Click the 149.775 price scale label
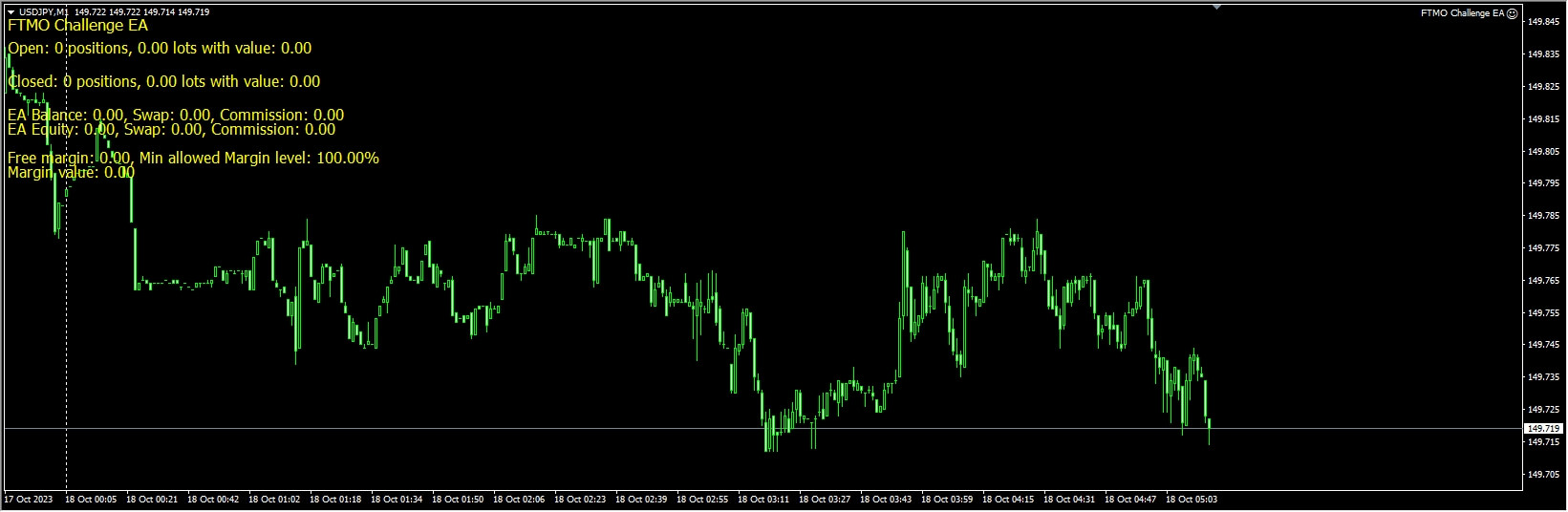 pos(1543,248)
